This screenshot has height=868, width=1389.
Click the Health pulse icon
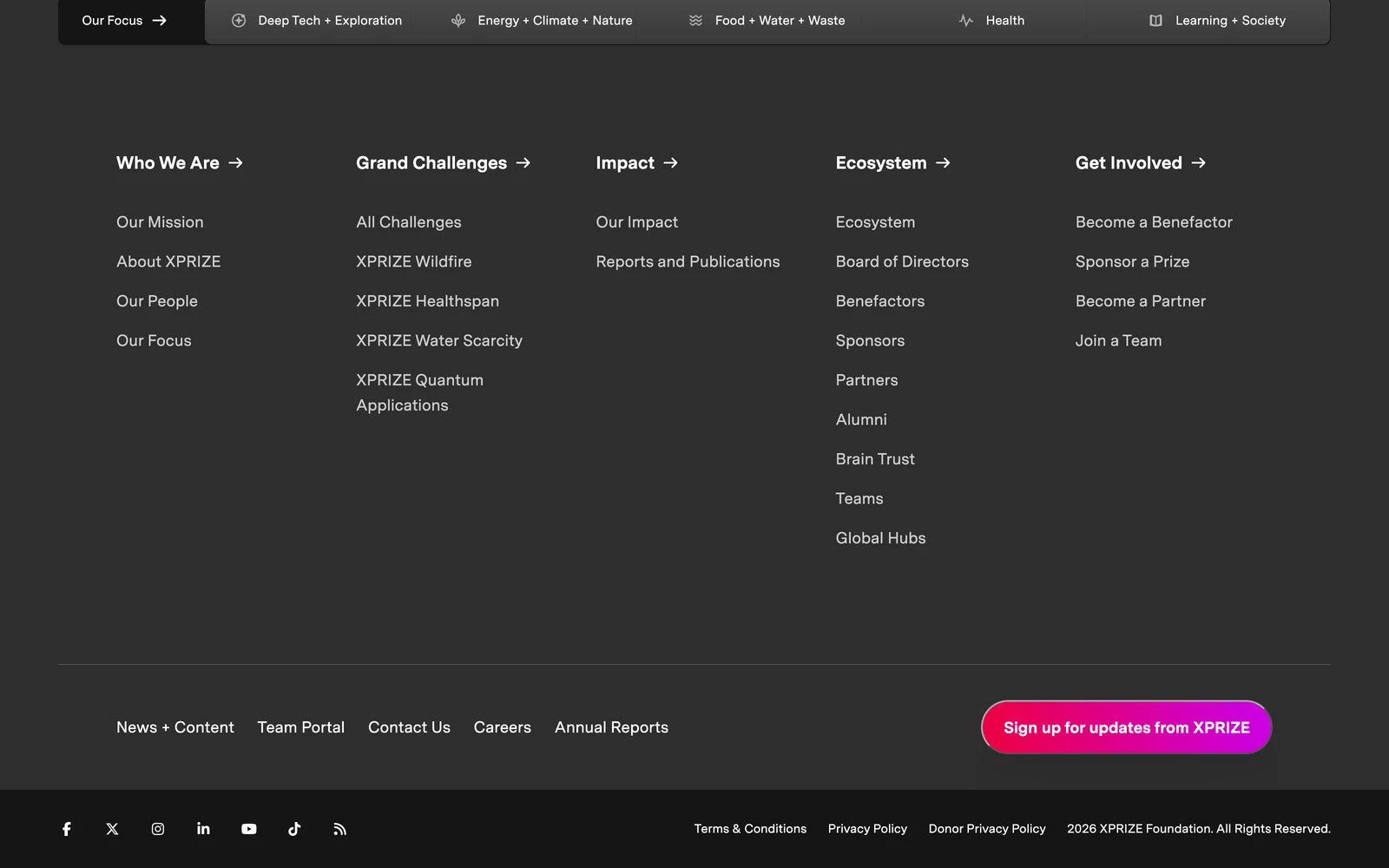pyautogui.click(x=966, y=20)
